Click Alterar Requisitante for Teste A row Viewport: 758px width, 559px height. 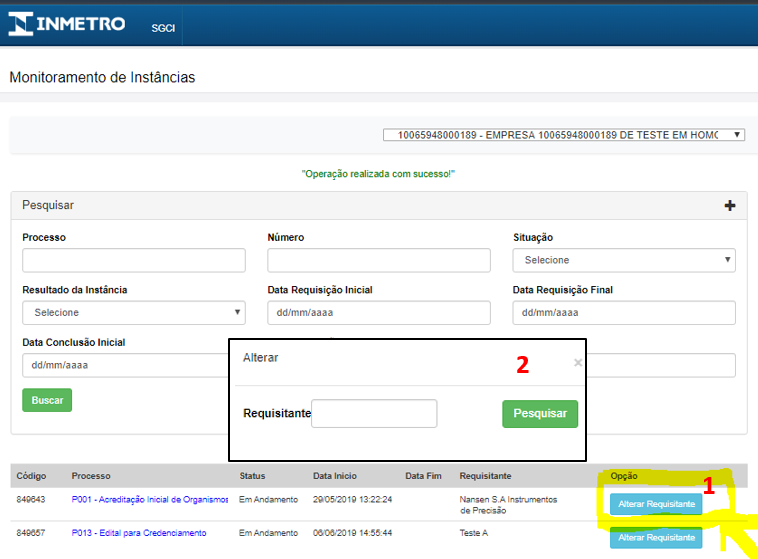coord(656,538)
